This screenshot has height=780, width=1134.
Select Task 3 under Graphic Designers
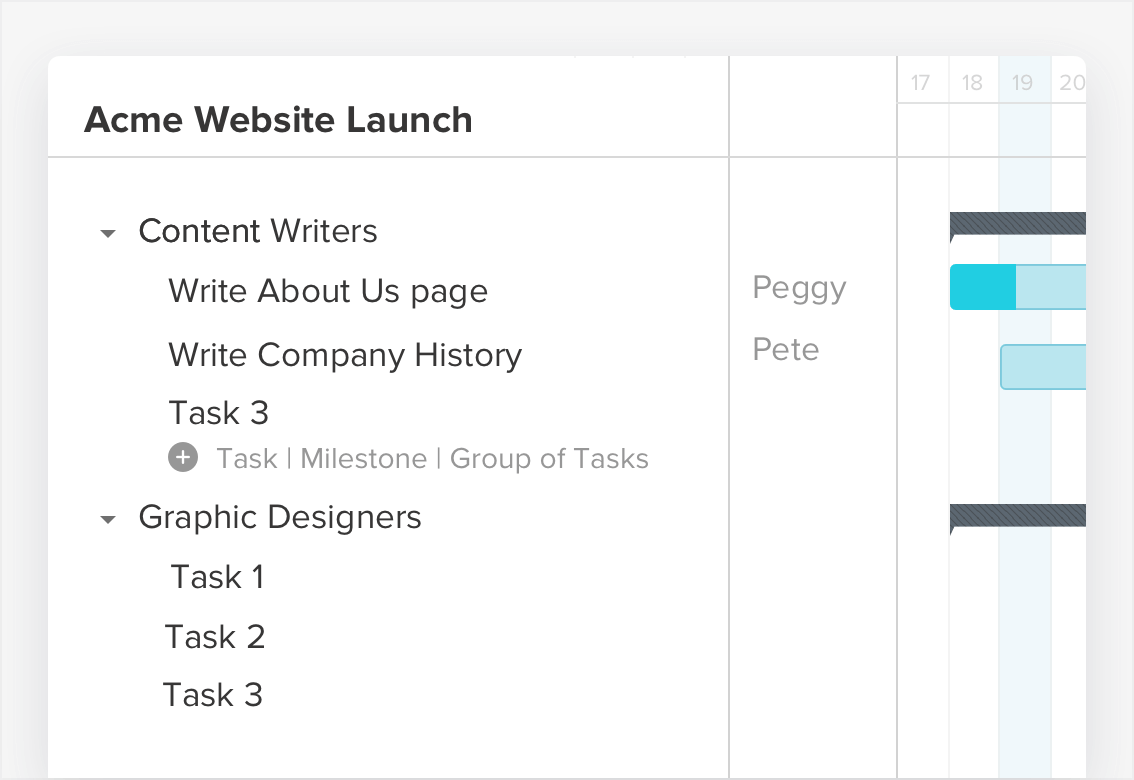pos(213,694)
